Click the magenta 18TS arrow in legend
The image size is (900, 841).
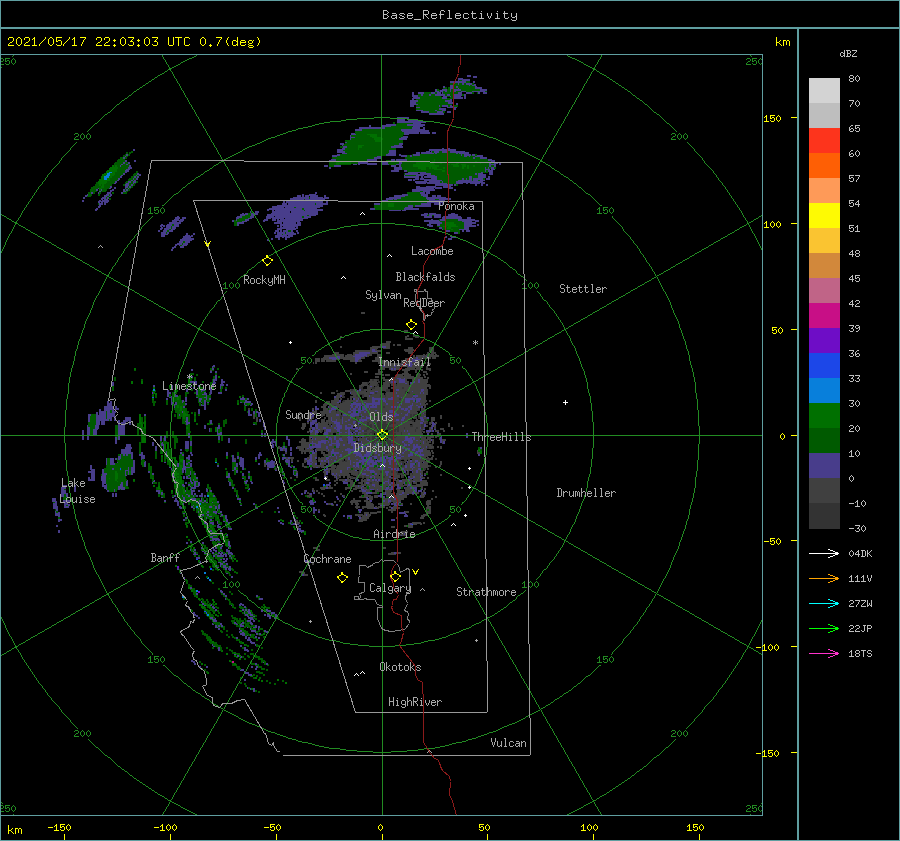(824, 653)
